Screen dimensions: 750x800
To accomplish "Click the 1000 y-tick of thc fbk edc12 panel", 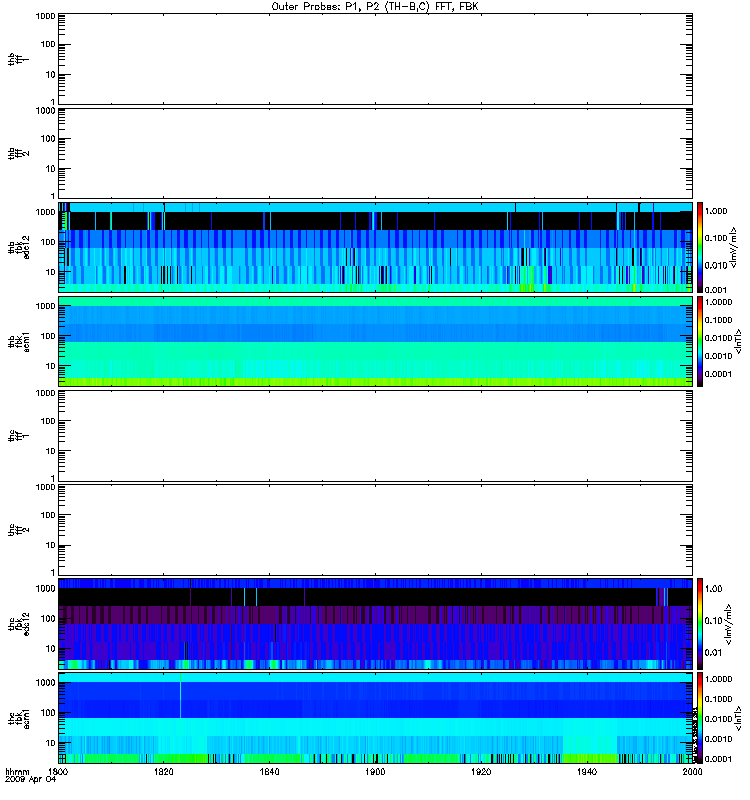I will [45, 588].
